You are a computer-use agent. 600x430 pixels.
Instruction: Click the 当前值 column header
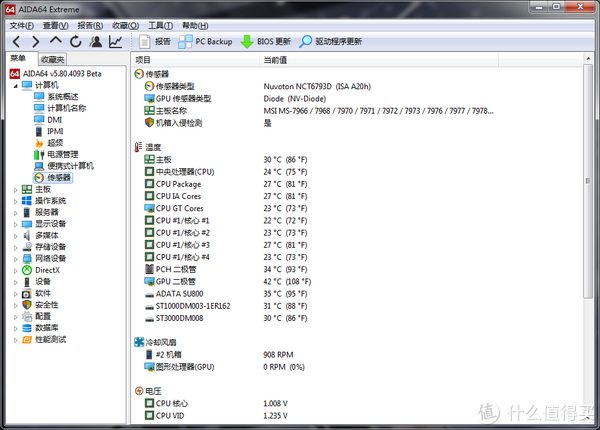click(x=379, y=60)
